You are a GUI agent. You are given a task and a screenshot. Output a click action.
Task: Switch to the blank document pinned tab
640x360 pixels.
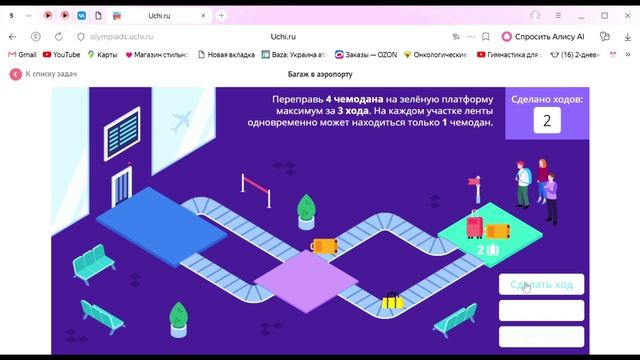98,16
